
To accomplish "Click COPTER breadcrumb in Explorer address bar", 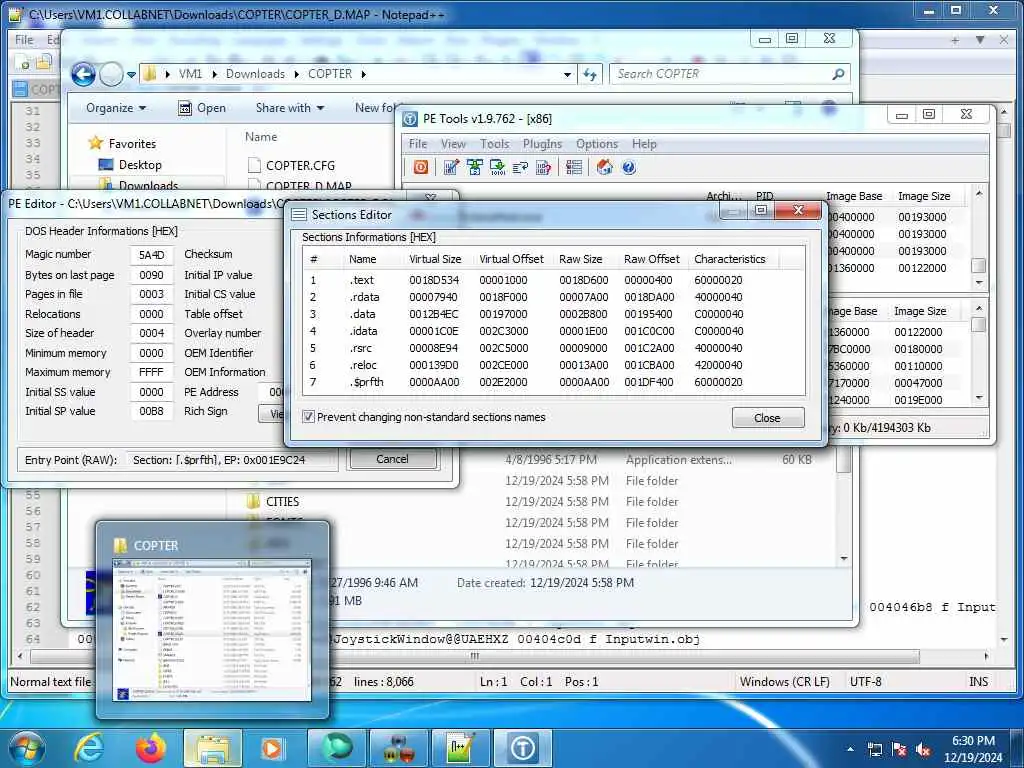I will 330,74.
